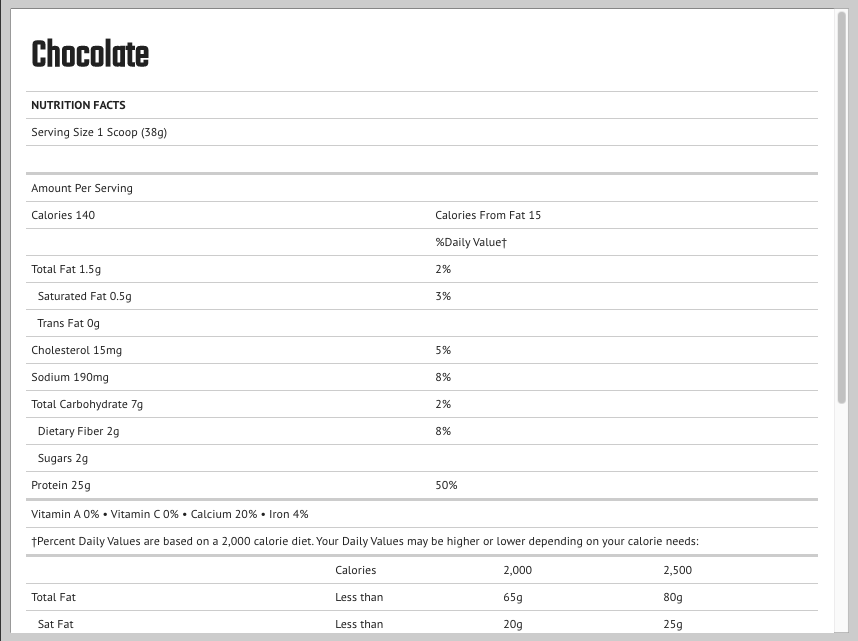Click the Calories From Fat 15 cell
This screenshot has width=858, height=641.
[488, 215]
